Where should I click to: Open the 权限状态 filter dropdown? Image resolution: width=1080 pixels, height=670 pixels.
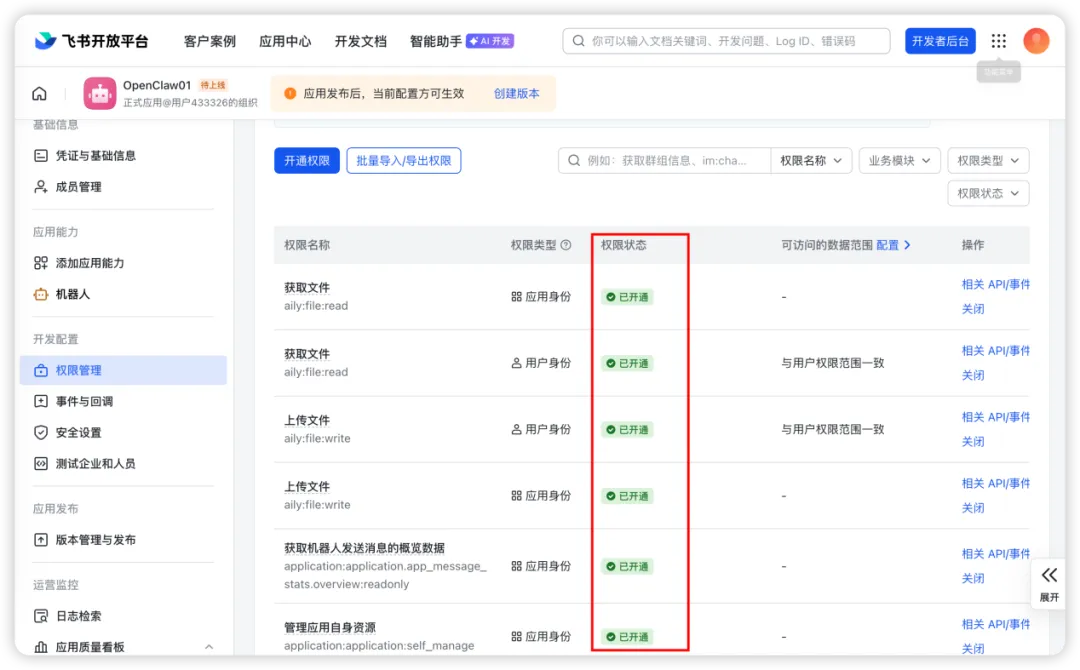point(987,193)
